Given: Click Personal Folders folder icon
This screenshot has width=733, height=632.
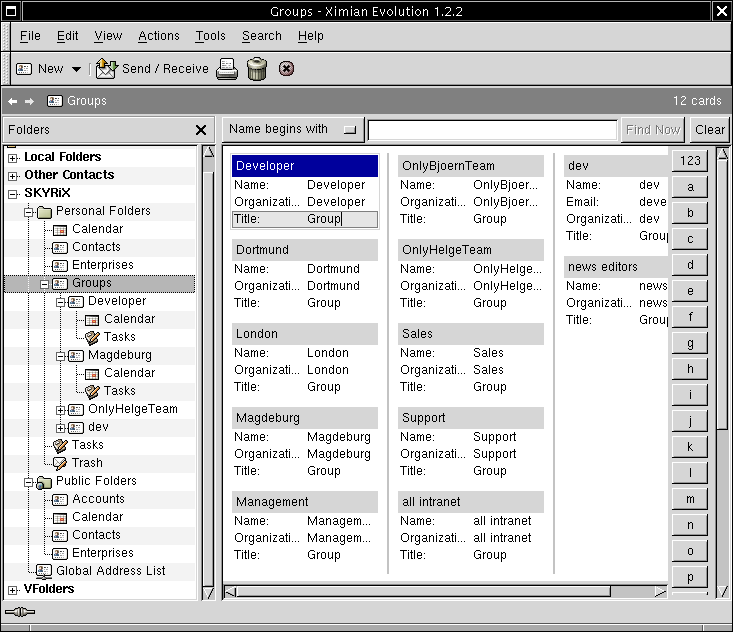Looking at the screenshot, I should (44, 212).
